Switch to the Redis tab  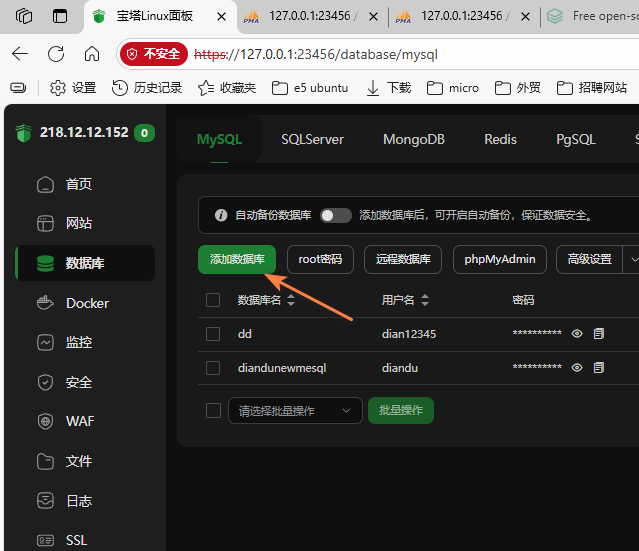[x=500, y=139]
